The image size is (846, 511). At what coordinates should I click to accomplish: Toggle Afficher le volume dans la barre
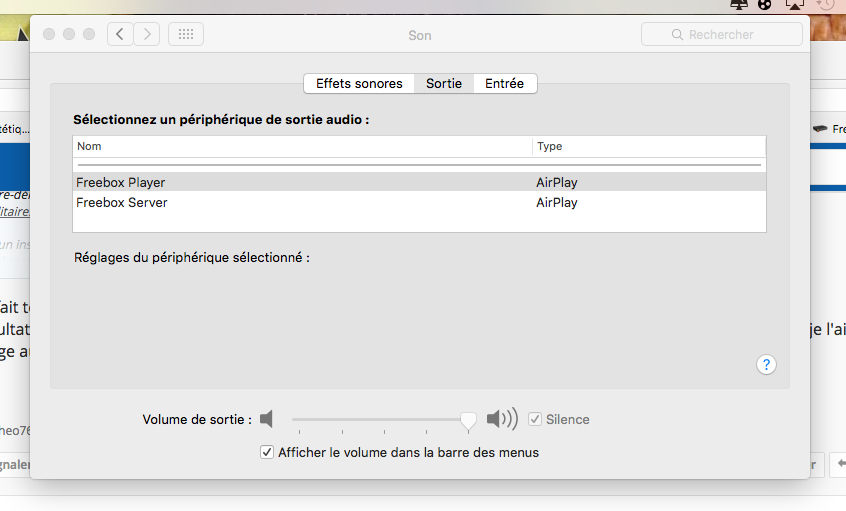pyautogui.click(x=267, y=452)
